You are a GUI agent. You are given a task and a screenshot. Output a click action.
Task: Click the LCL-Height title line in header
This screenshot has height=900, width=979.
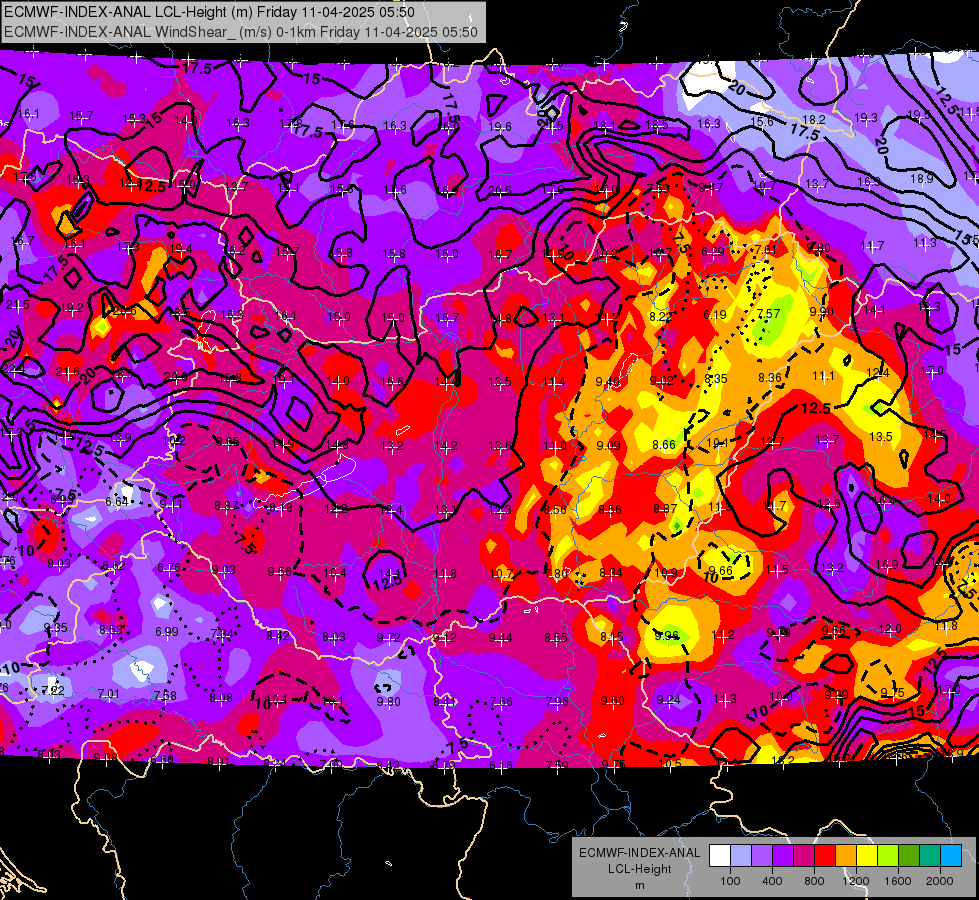click(209, 12)
